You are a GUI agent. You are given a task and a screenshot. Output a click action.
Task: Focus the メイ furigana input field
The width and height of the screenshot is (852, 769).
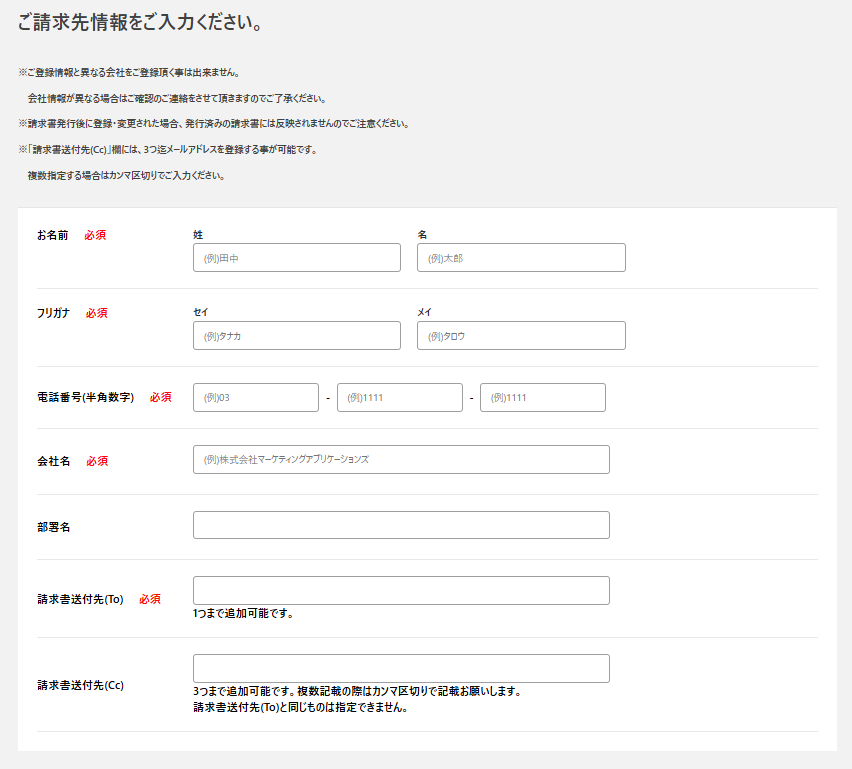tap(521, 336)
